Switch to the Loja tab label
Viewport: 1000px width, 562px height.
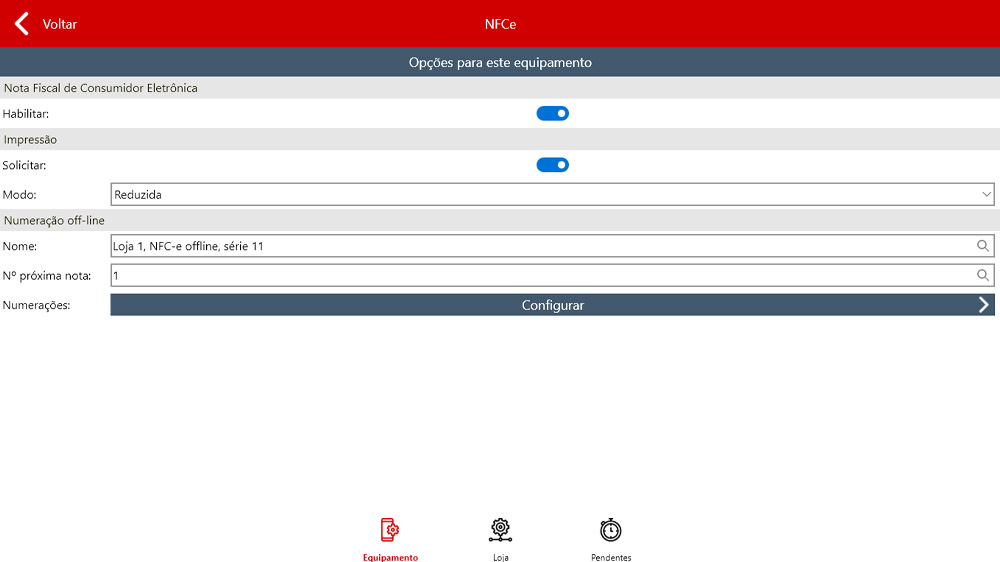click(x=500, y=557)
